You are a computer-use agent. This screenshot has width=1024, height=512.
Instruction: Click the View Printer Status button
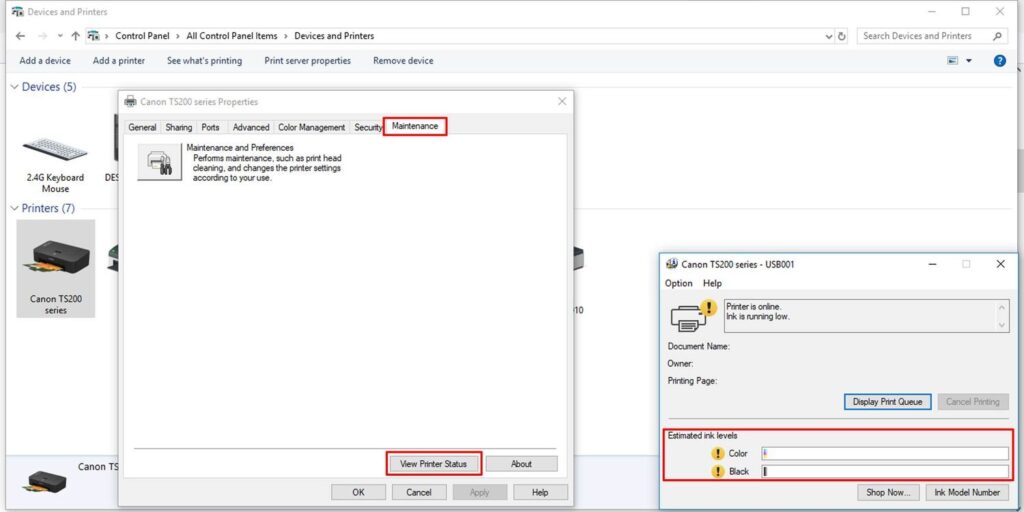point(434,464)
